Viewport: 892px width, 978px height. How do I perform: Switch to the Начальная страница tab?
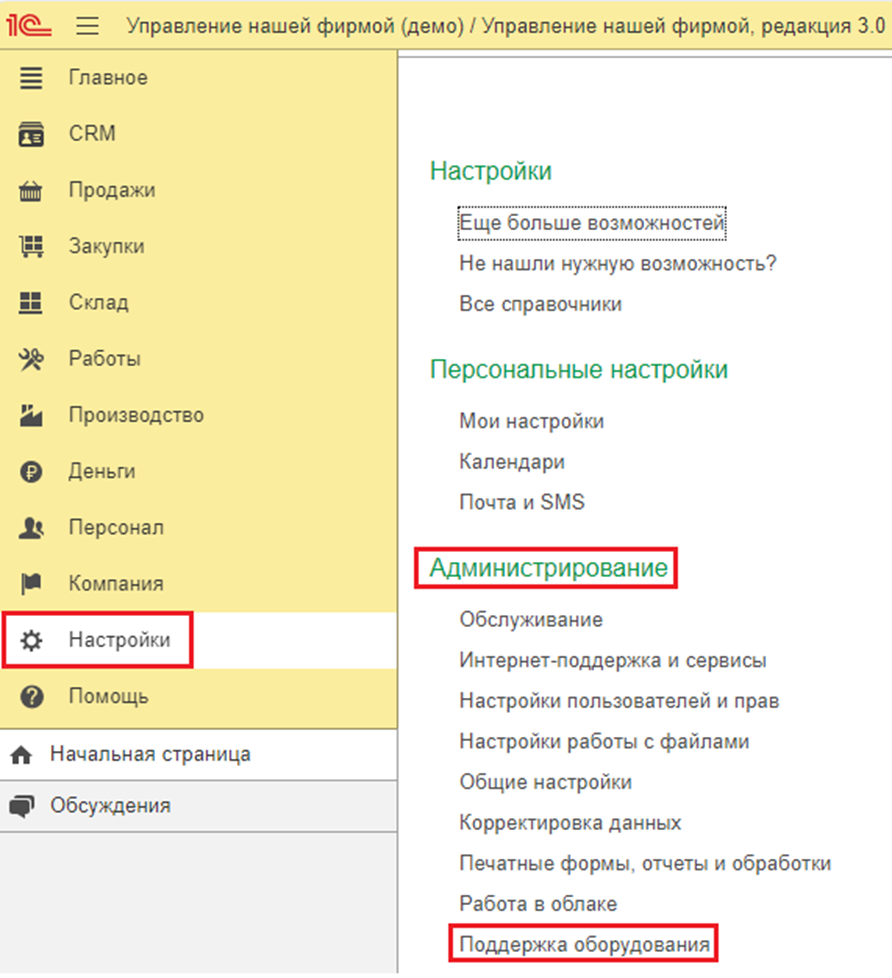point(198,755)
